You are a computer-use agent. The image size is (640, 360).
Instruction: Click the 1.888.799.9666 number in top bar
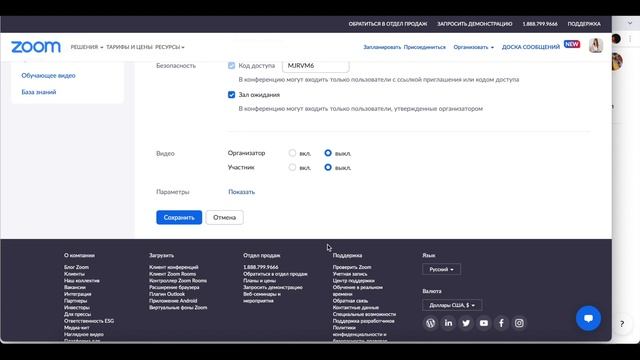pos(540,24)
